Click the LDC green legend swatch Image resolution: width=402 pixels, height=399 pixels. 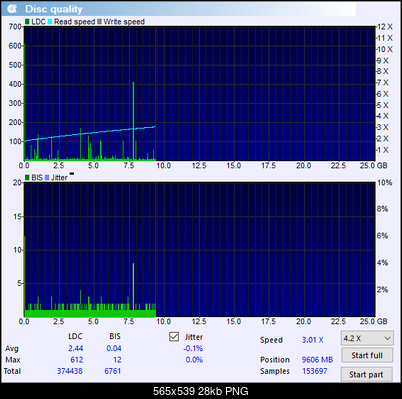[x=27, y=22]
